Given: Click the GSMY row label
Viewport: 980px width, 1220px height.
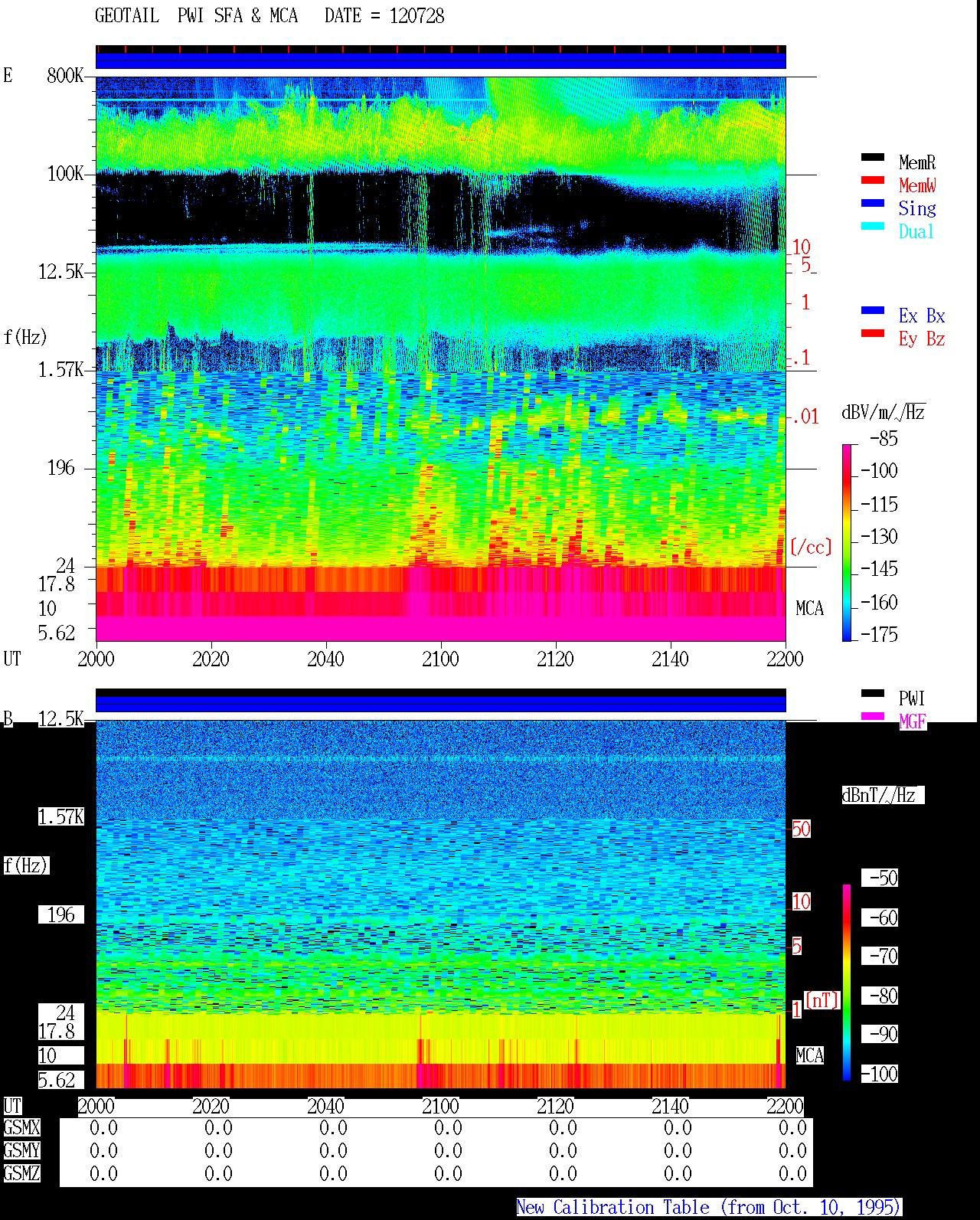Looking at the screenshot, I should [x=21, y=1150].
